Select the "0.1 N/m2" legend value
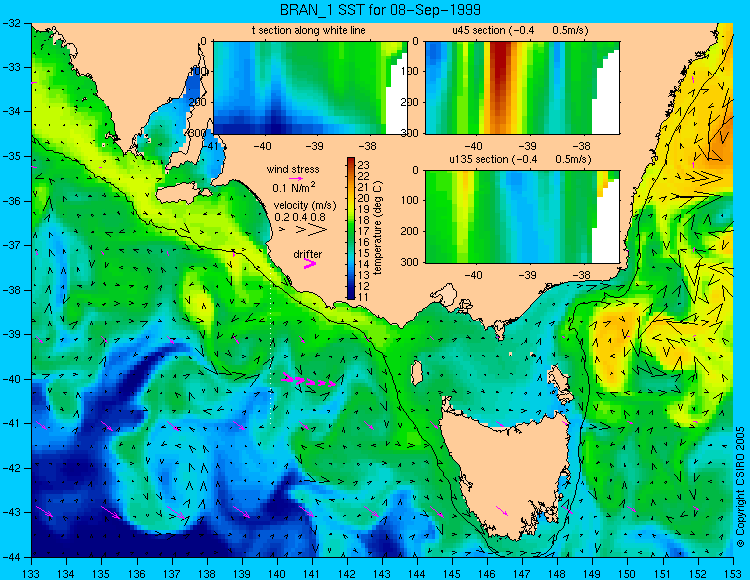This screenshot has height=580, width=750. tap(294, 187)
